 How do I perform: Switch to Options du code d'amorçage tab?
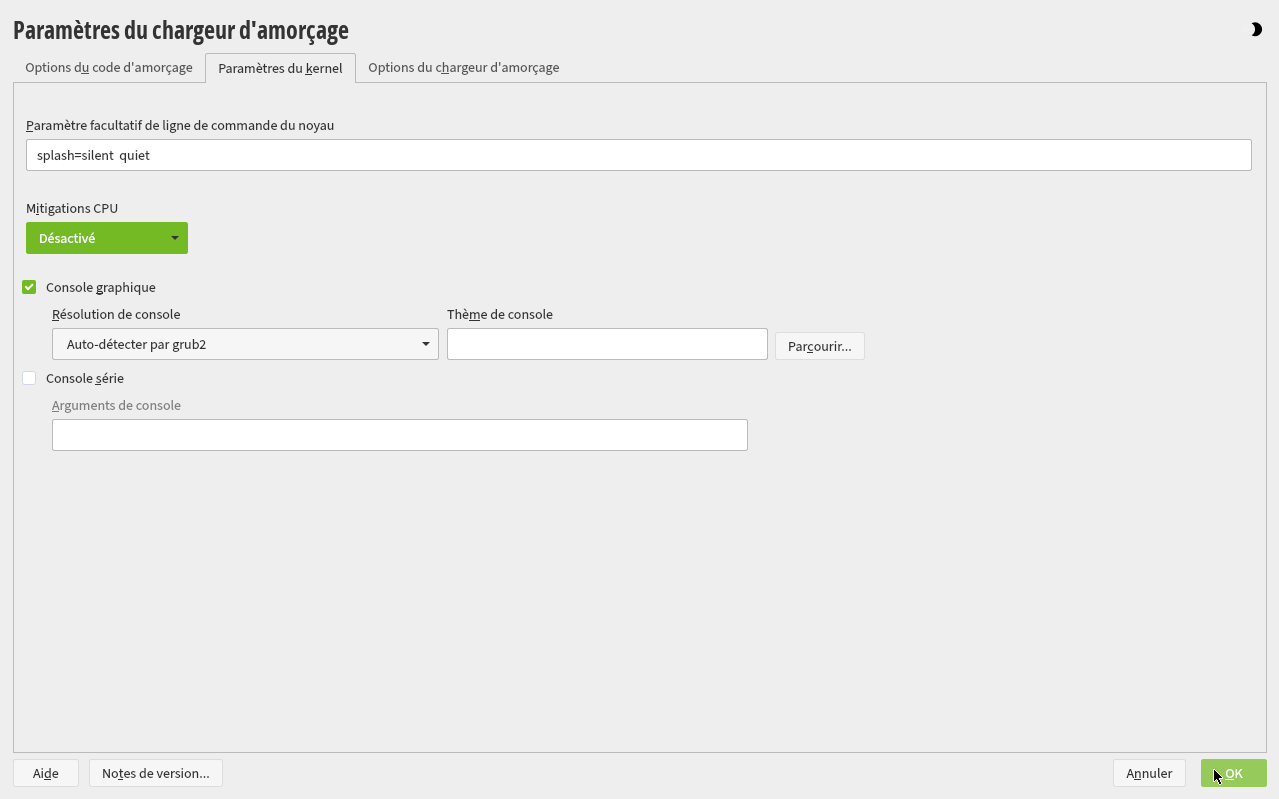point(108,68)
